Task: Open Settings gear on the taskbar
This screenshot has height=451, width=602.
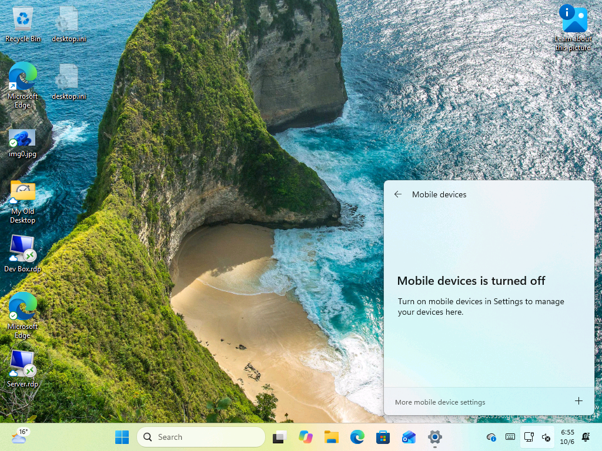Action: click(435, 437)
